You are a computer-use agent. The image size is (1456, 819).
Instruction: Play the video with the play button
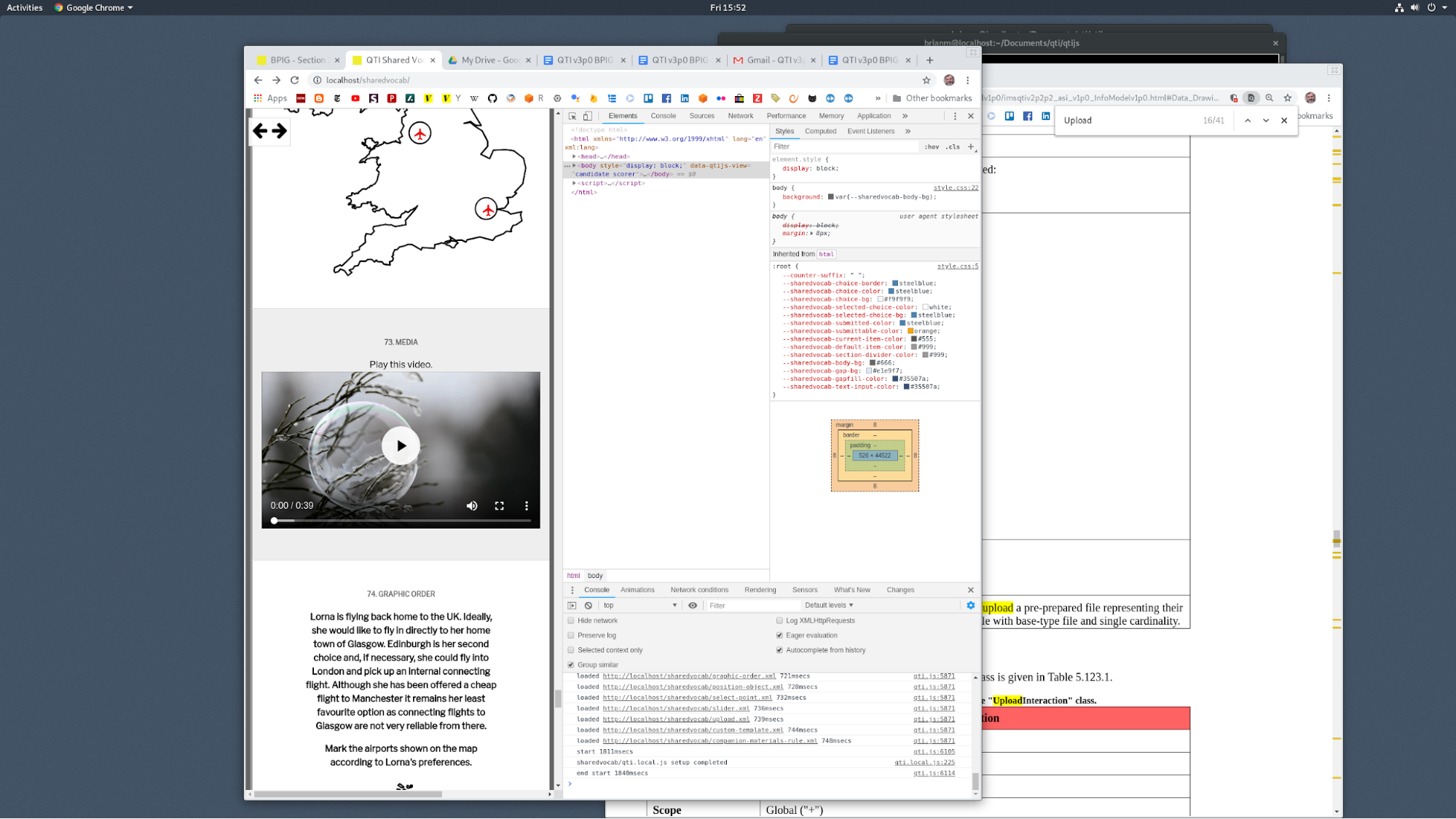point(401,446)
